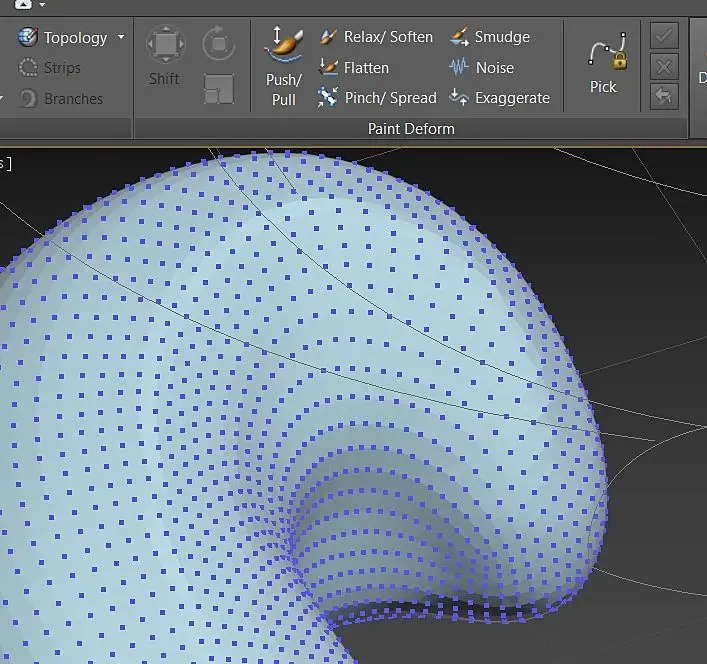Click the Shift Scale squares icon
Viewport: 707px width, 664px height.
(218, 89)
